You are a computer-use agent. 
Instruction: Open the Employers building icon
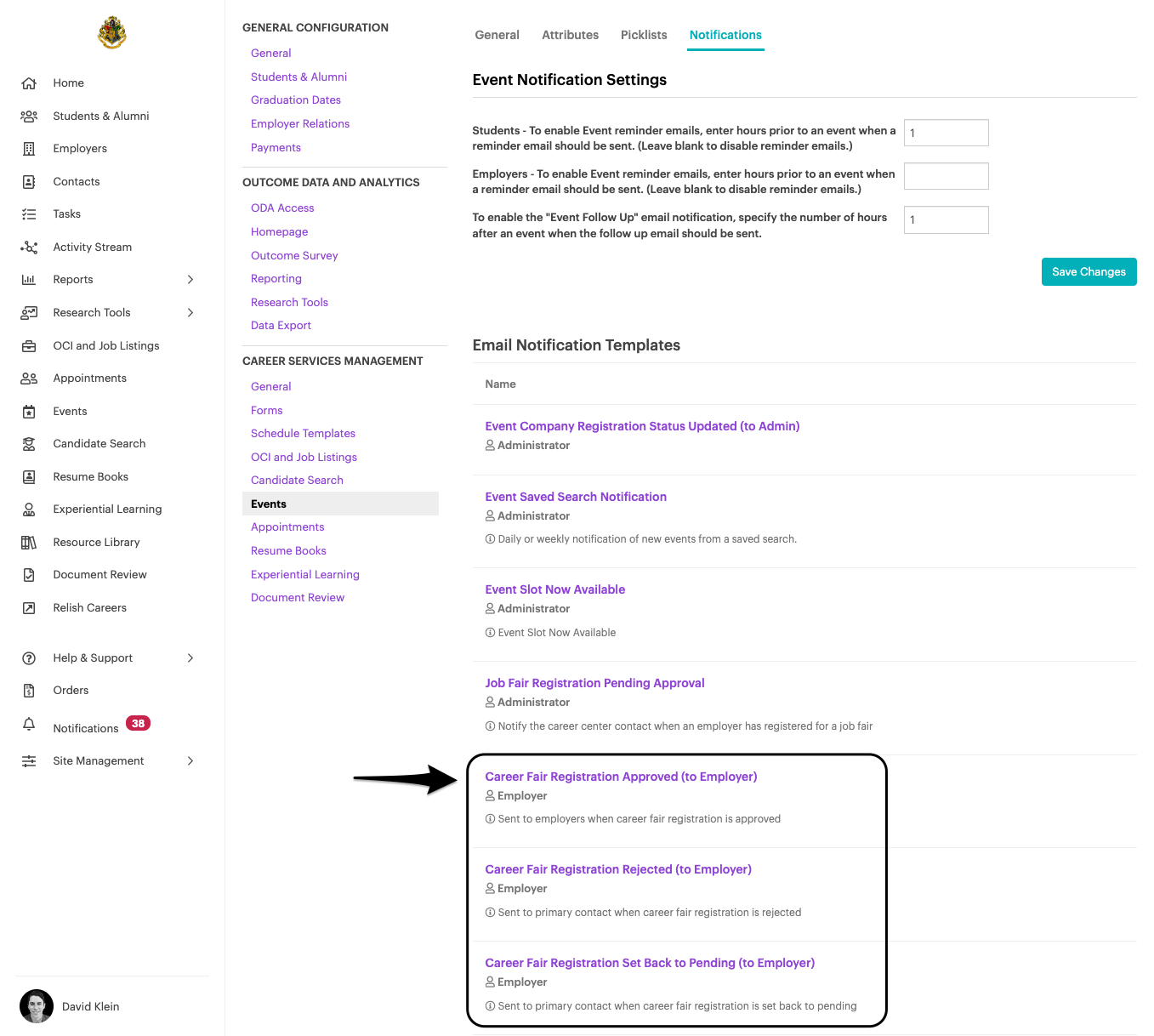click(29, 149)
